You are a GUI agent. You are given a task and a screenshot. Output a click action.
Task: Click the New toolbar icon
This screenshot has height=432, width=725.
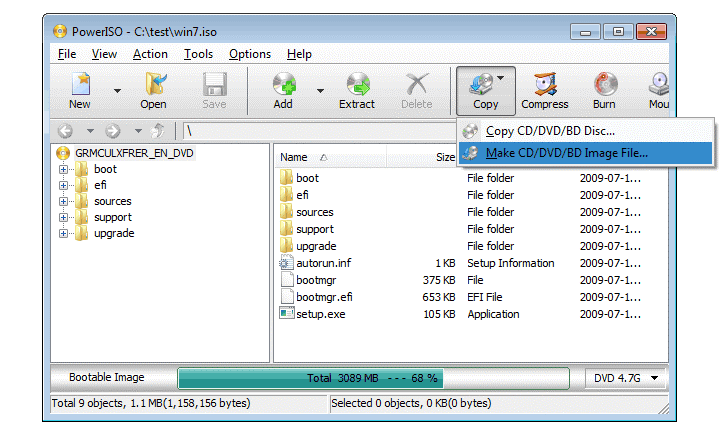(x=80, y=91)
